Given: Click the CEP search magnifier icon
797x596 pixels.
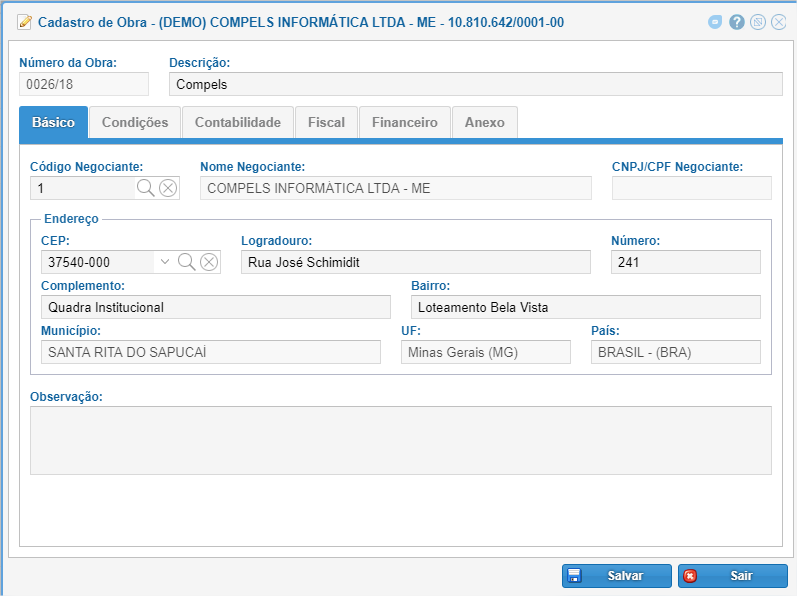Looking at the screenshot, I should pos(187,262).
